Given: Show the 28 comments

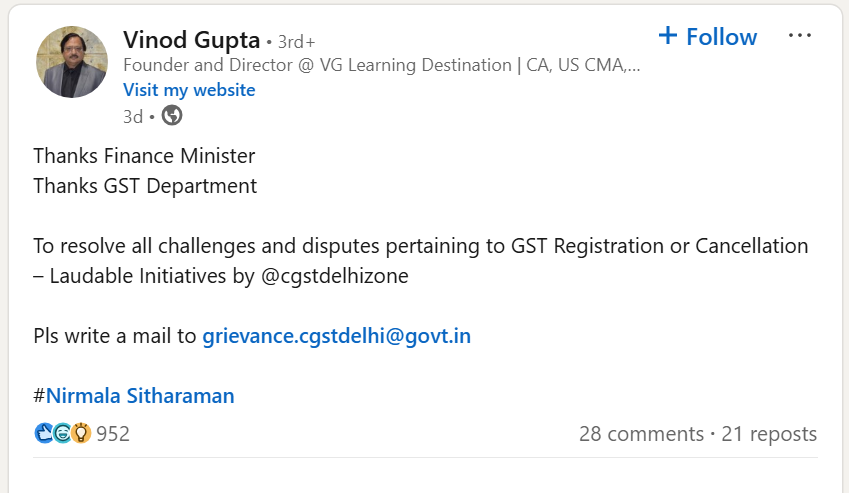Looking at the screenshot, I should pyautogui.click(x=641, y=434).
